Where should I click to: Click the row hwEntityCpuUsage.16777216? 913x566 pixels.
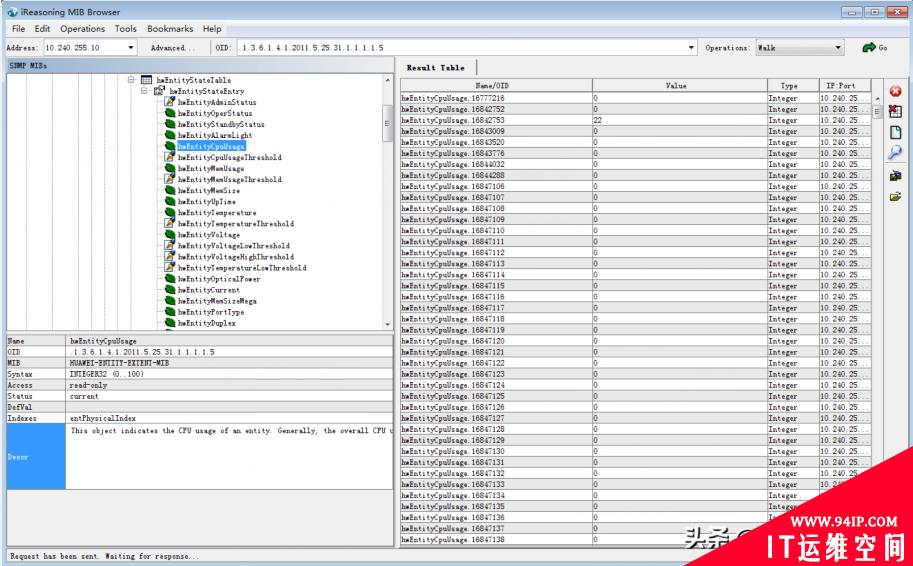pyautogui.click(x=635, y=98)
